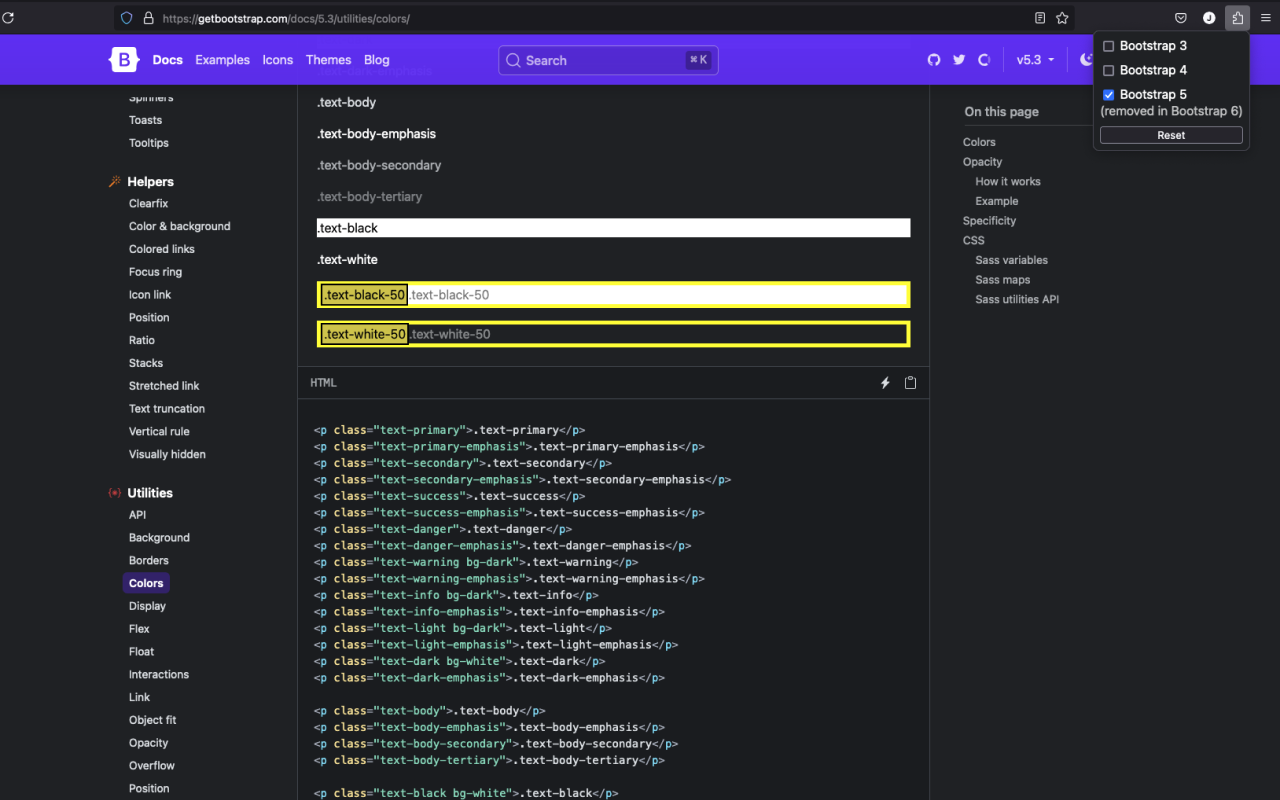Open the Pocket save icon
Image resolution: width=1280 pixels, height=800 pixels.
coord(1181,18)
